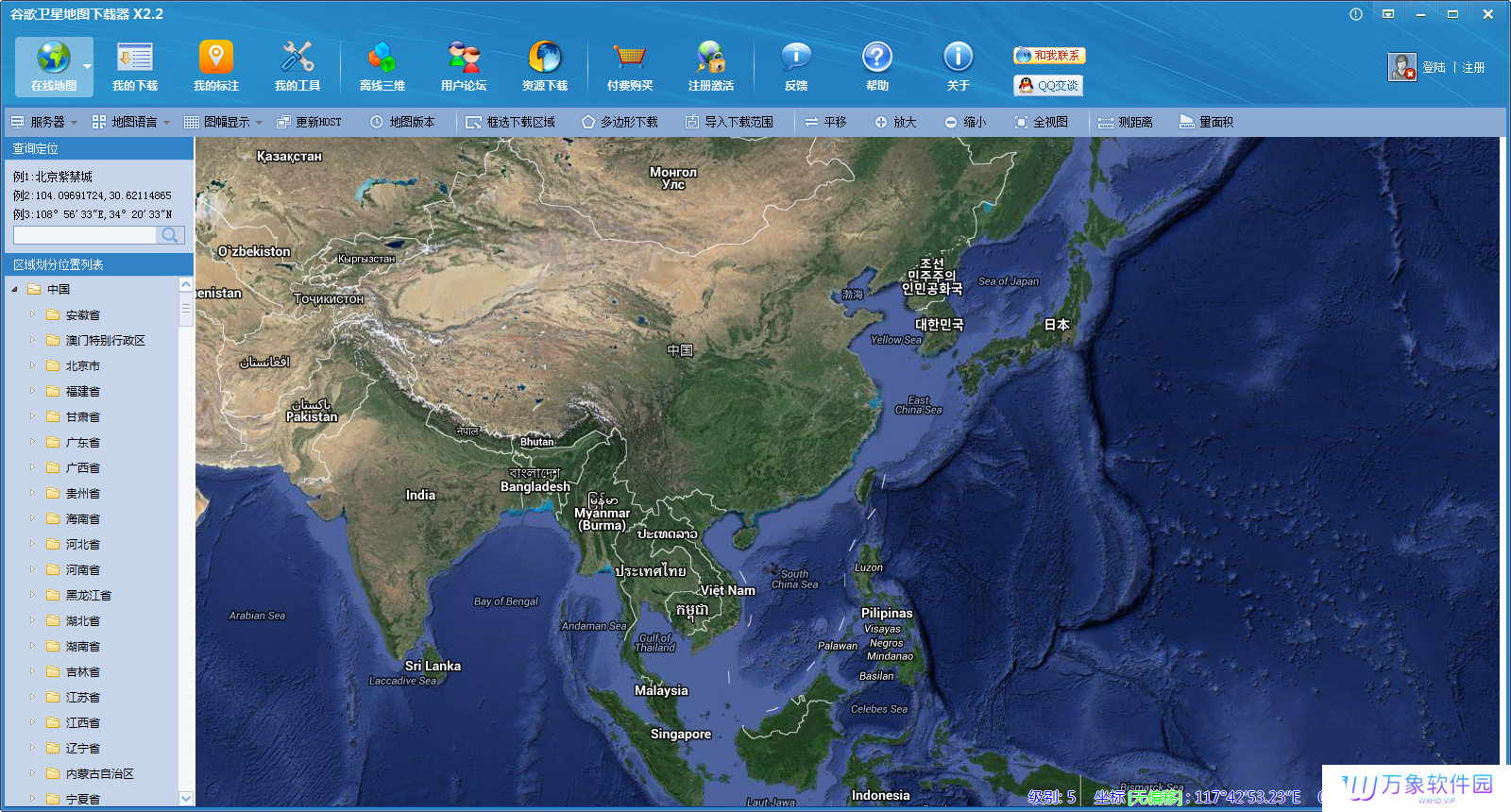Expand the 安徽省 tree node

(32, 315)
